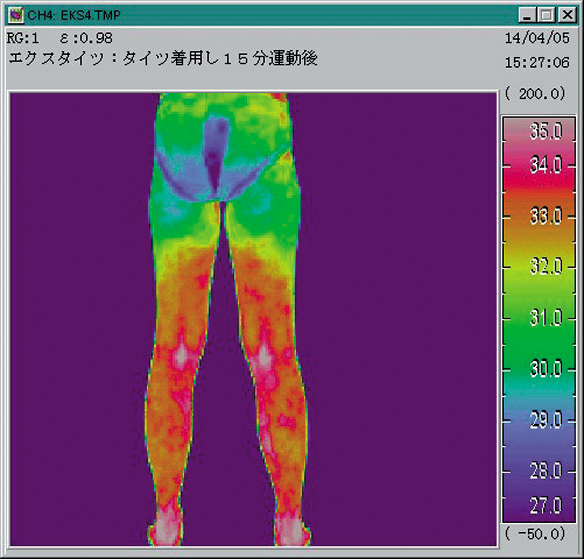This screenshot has height=559, width=584.
Task: Click the CH4: EKS4.TMP title text
Action: click(x=74, y=15)
